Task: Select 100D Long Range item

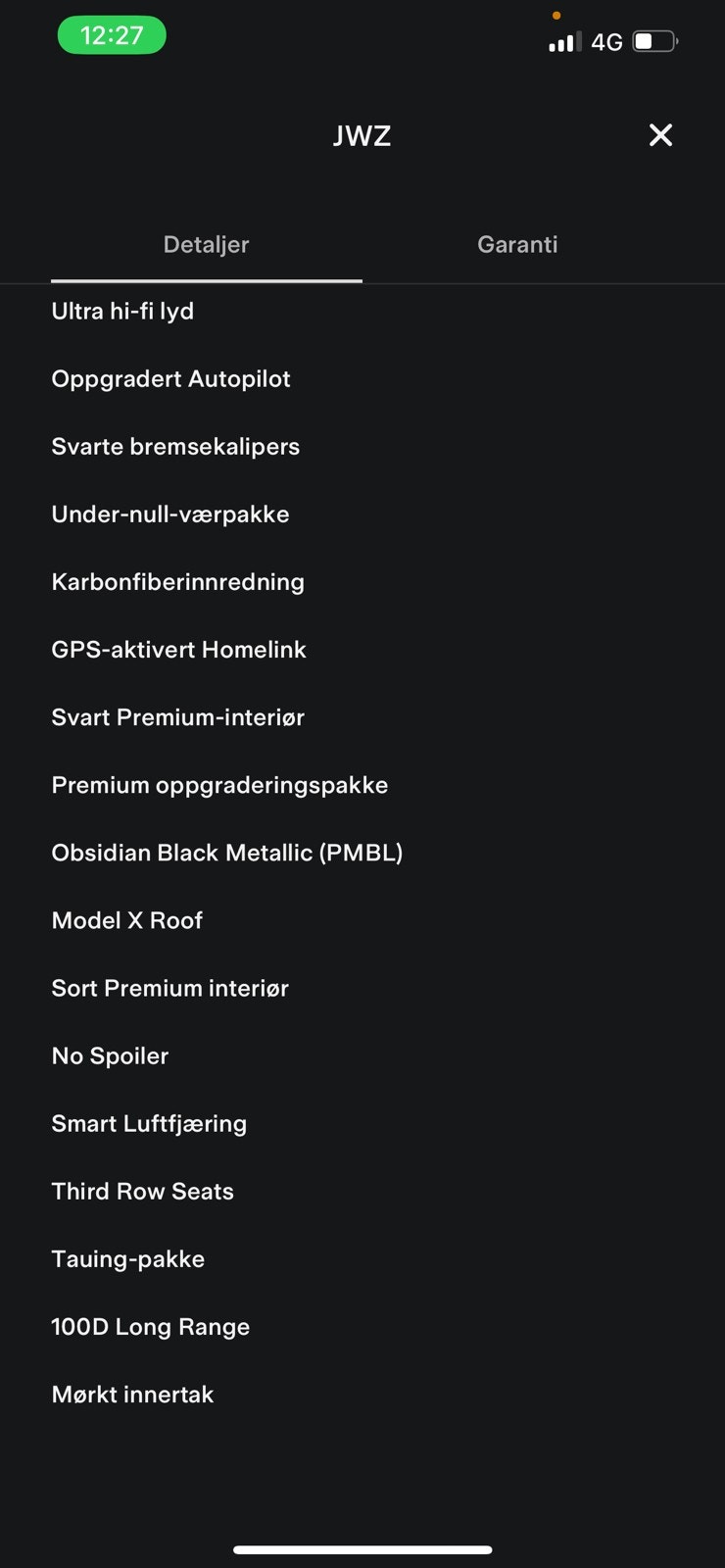Action: pyautogui.click(x=150, y=1327)
